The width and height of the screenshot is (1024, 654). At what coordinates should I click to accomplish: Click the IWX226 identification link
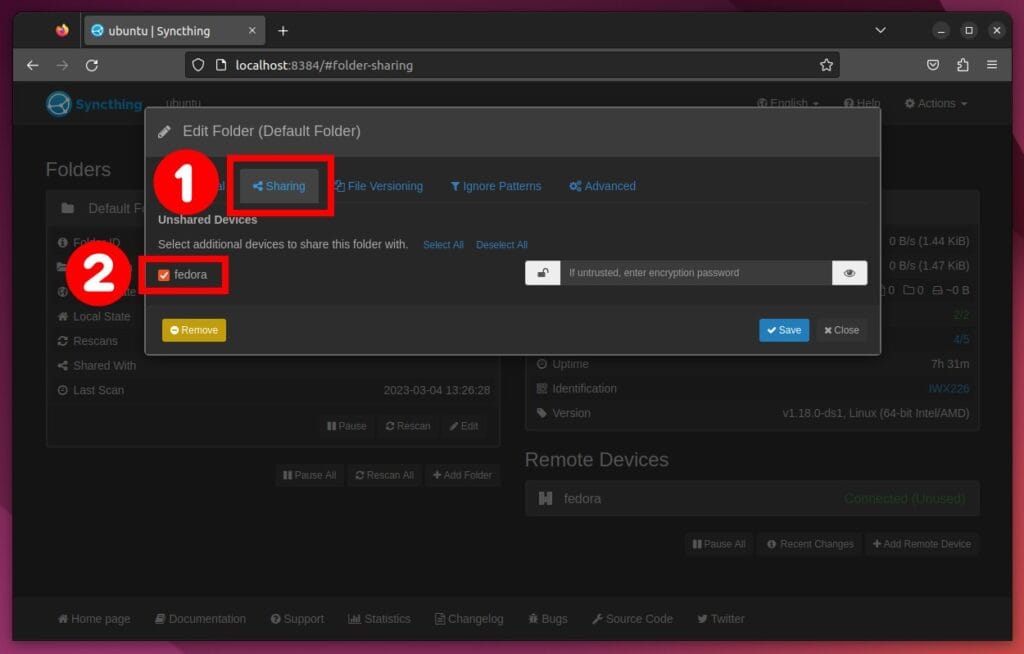948,389
